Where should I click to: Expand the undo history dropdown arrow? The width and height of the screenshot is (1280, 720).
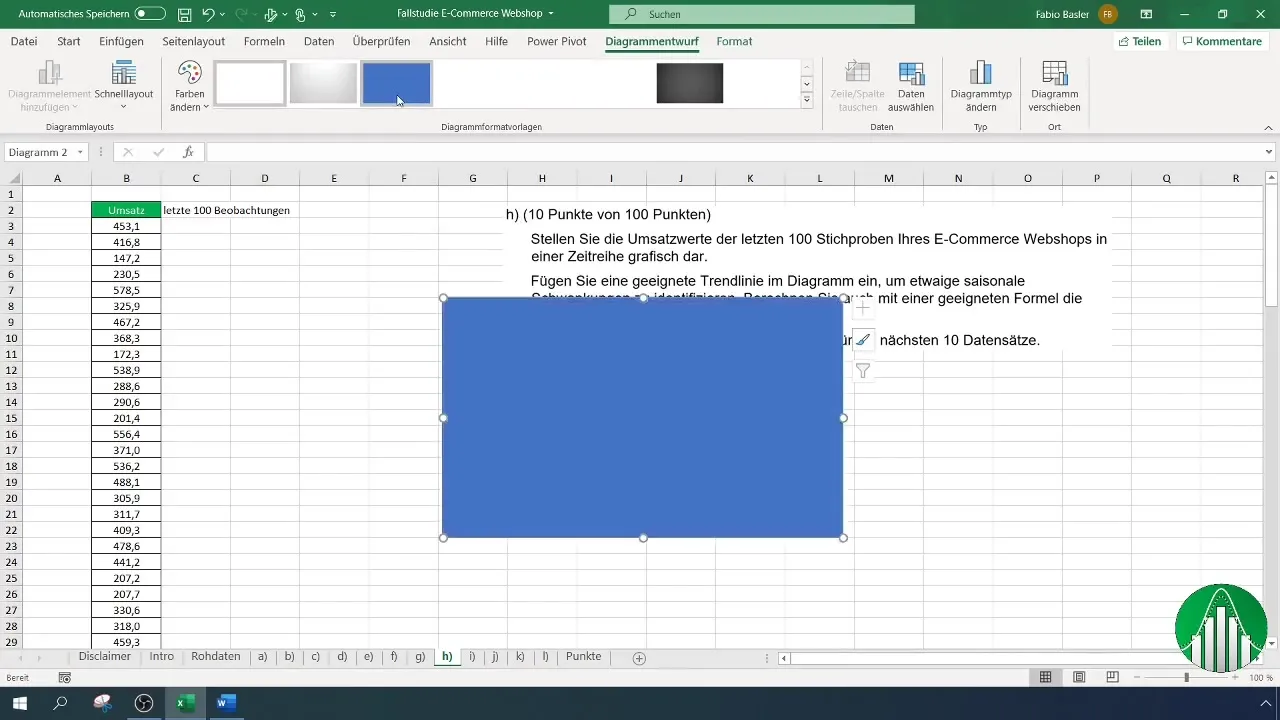(224, 15)
